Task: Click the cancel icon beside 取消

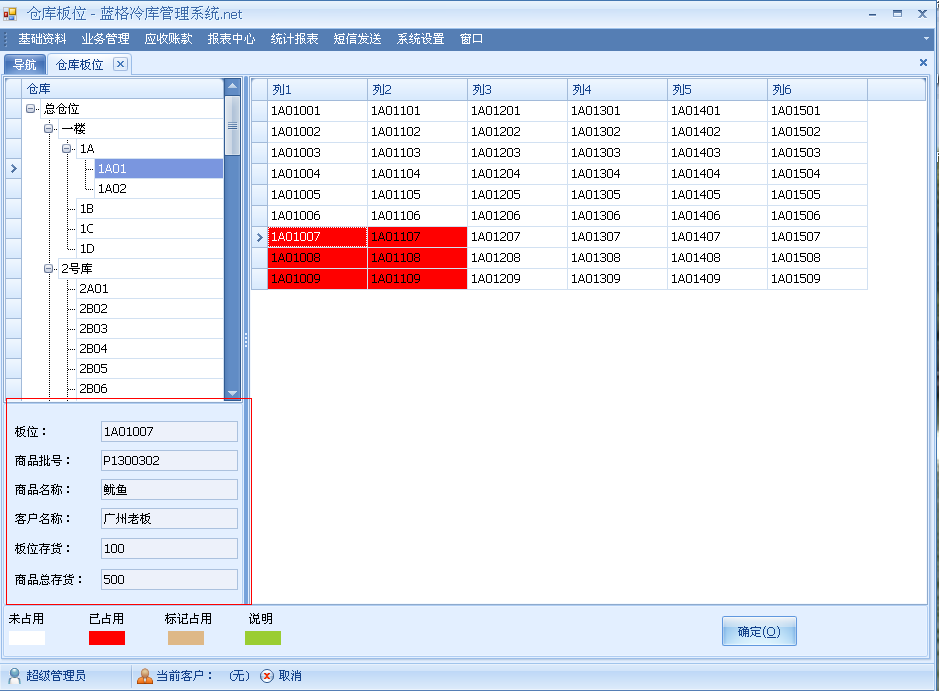Action: pyautogui.click(x=267, y=676)
